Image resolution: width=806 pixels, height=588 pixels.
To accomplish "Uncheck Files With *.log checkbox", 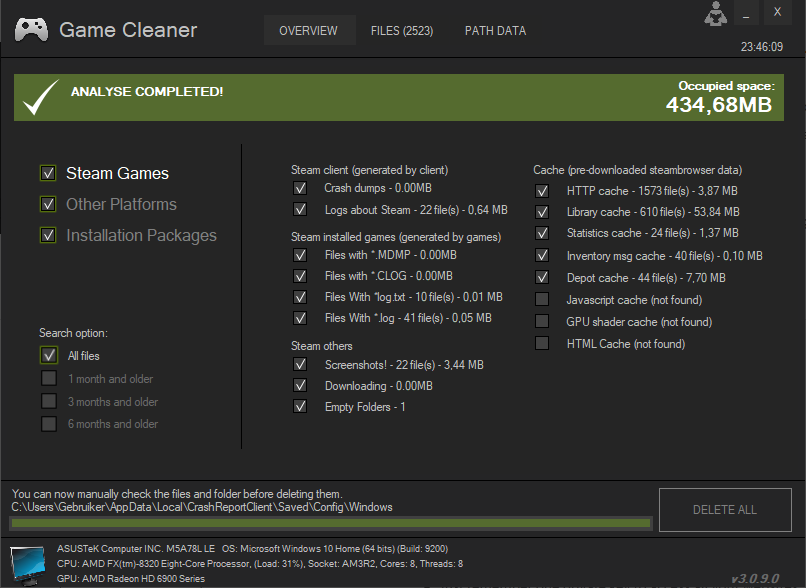I will (300, 318).
